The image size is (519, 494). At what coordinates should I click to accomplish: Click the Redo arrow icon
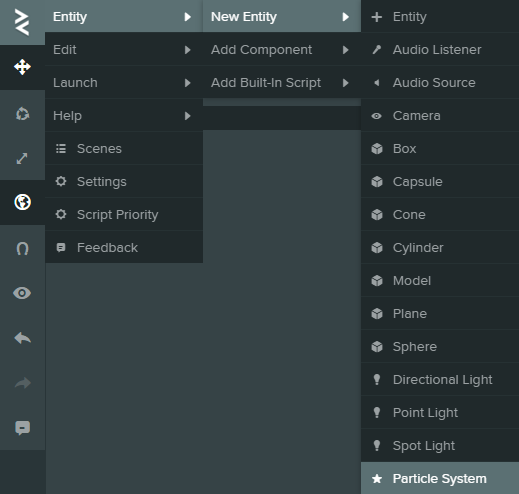click(x=22, y=383)
